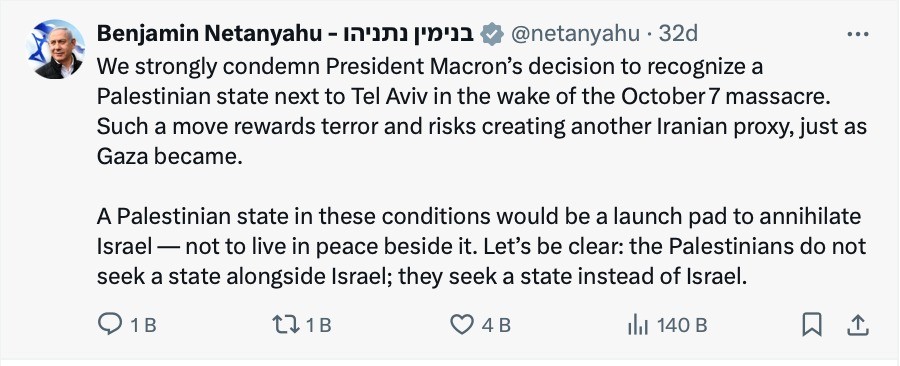This screenshot has height=366, width=900.
Task: Bookmark this post with the bookmark icon
Action: [812, 325]
